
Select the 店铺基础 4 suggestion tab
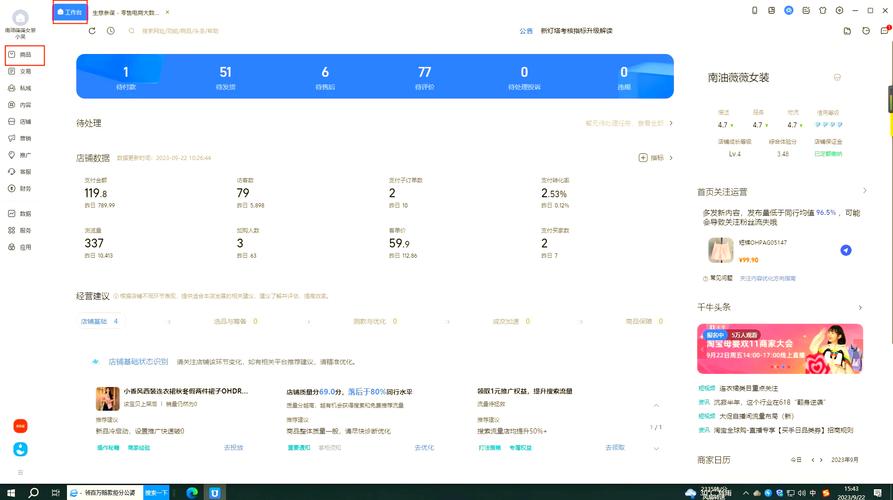click(100, 321)
